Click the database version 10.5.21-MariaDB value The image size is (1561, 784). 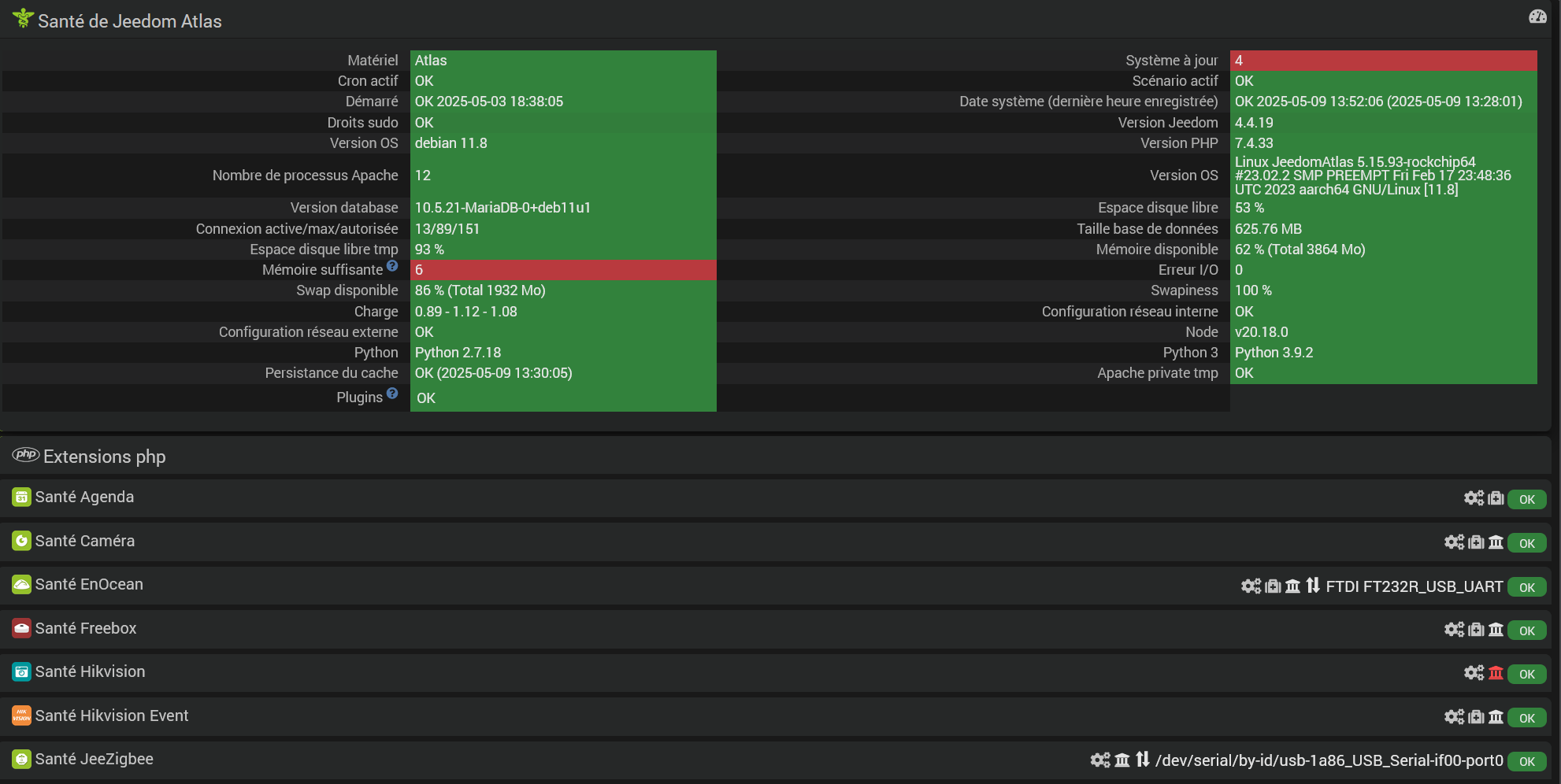[563, 208]
